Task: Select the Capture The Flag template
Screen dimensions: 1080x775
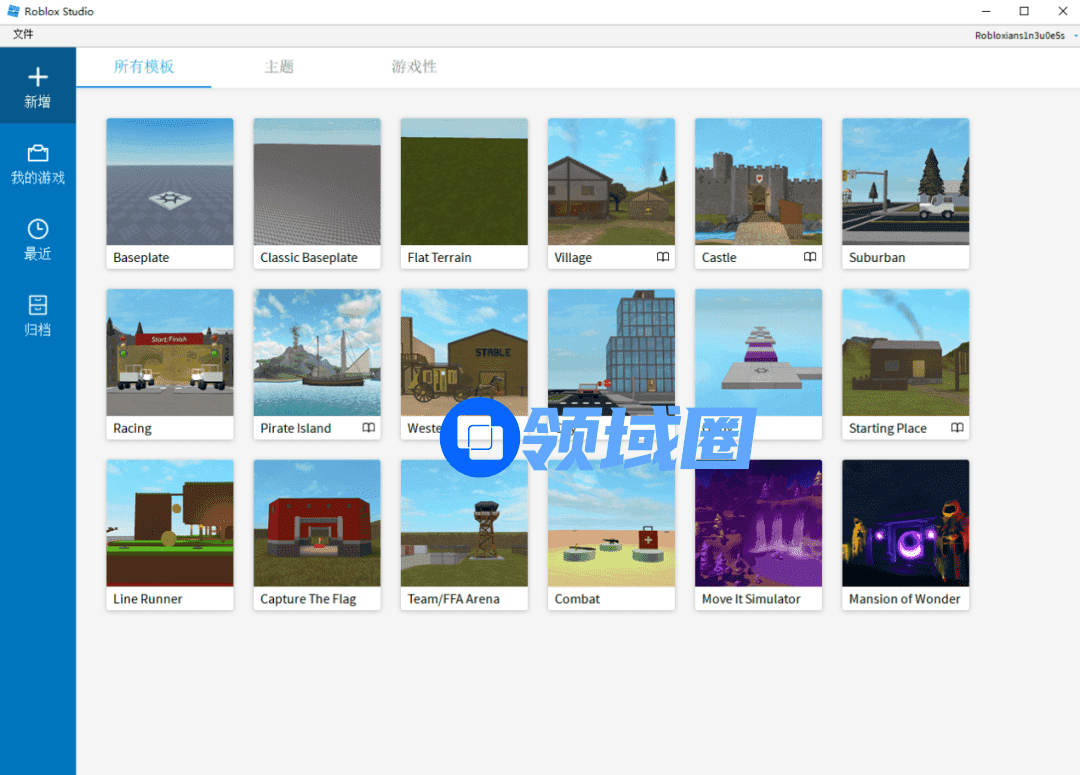Action: point(317,523)
